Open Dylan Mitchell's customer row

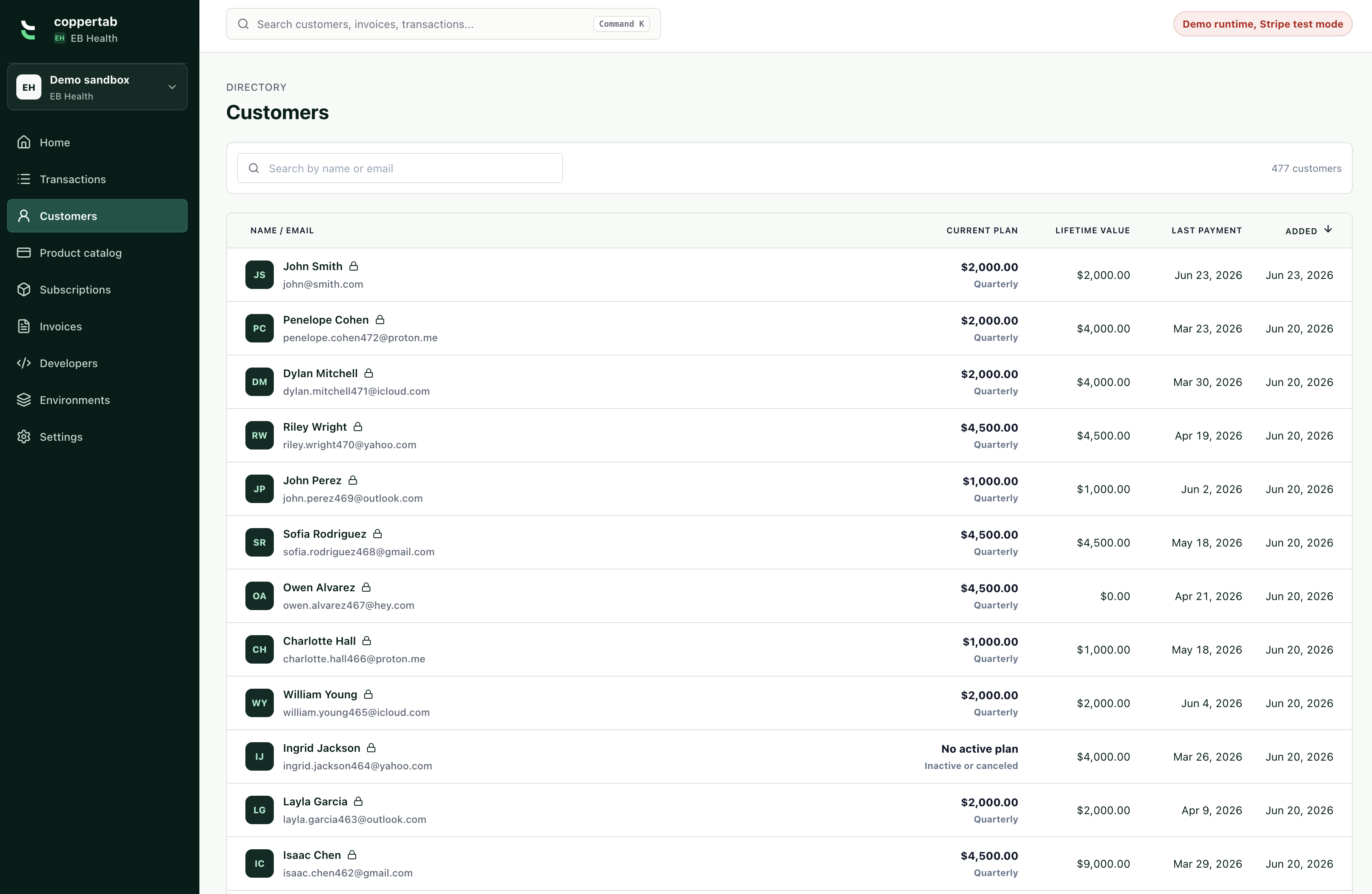pos(789,382)
